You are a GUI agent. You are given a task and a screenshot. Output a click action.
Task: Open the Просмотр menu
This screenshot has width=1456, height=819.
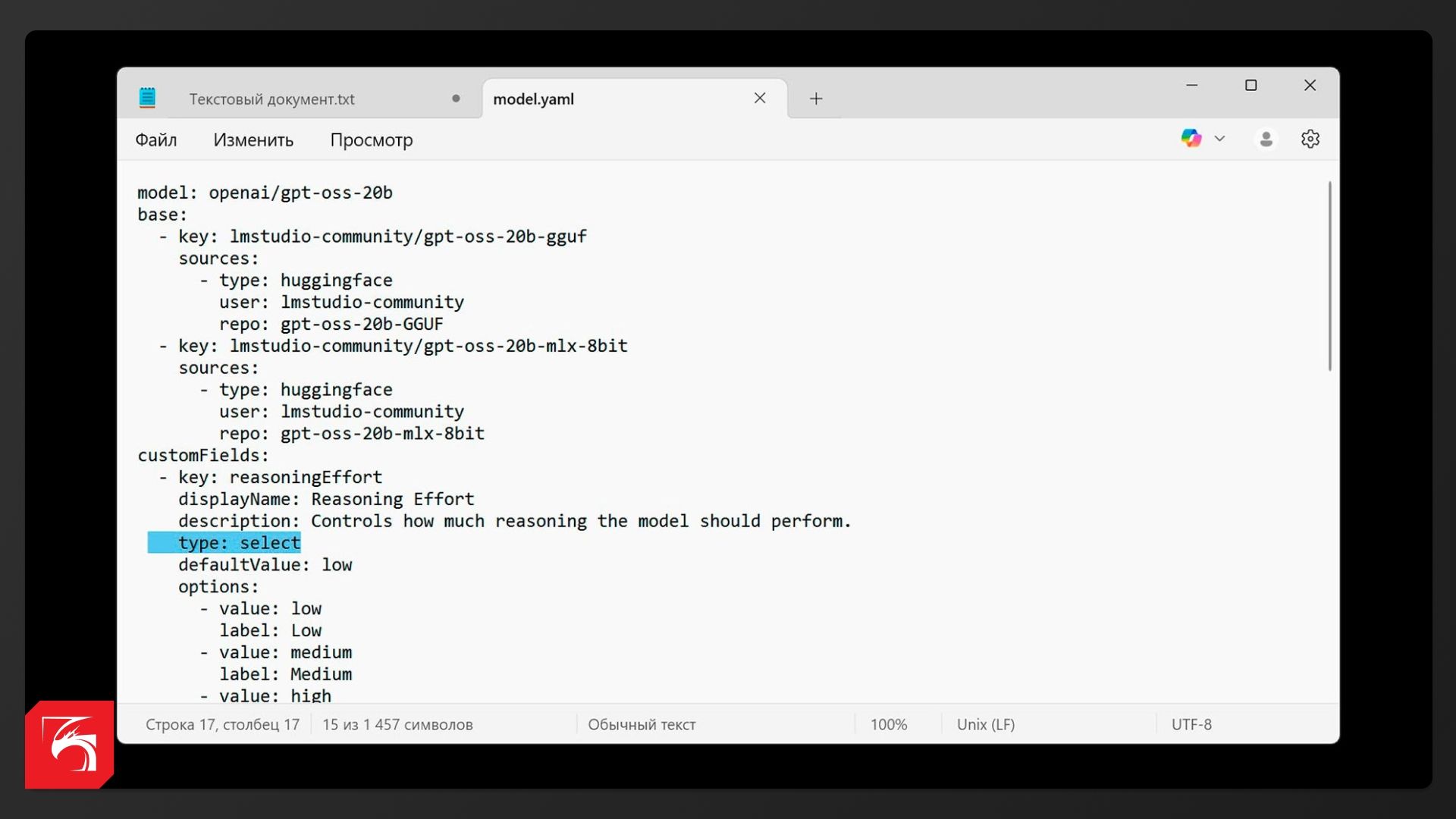(x=372, y=140)
